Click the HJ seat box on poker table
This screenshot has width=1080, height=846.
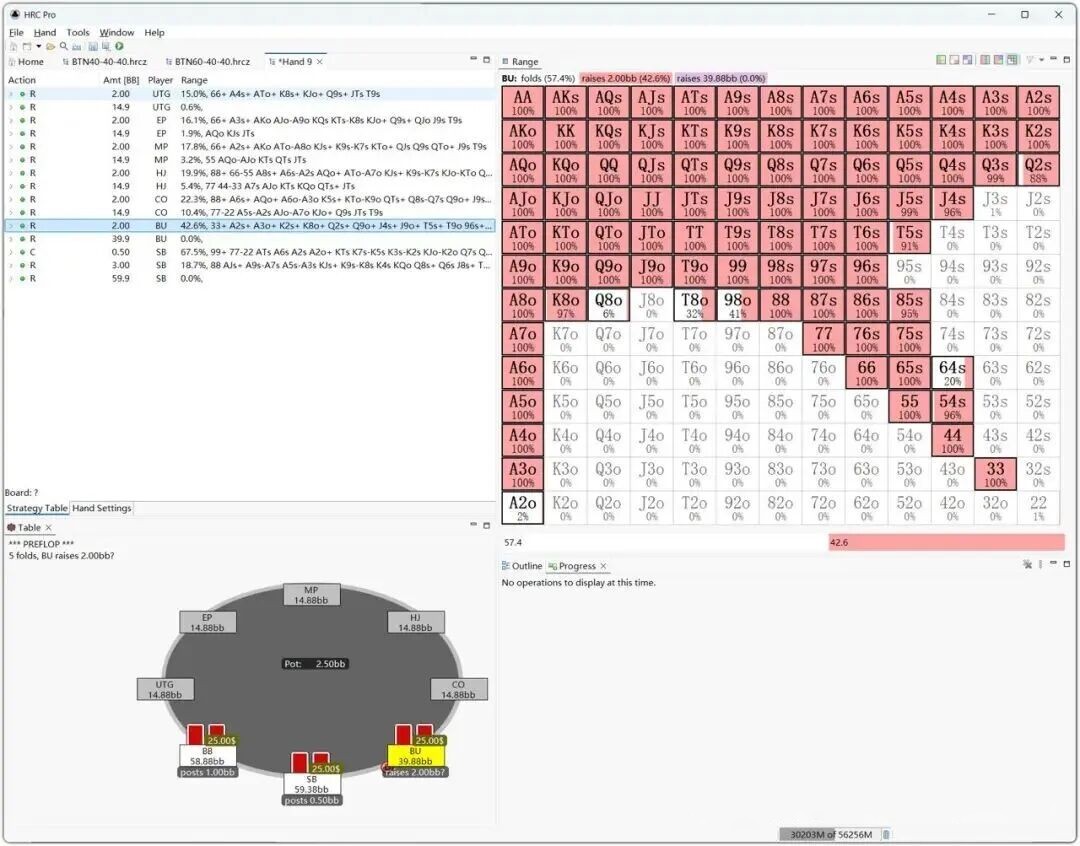414,622
